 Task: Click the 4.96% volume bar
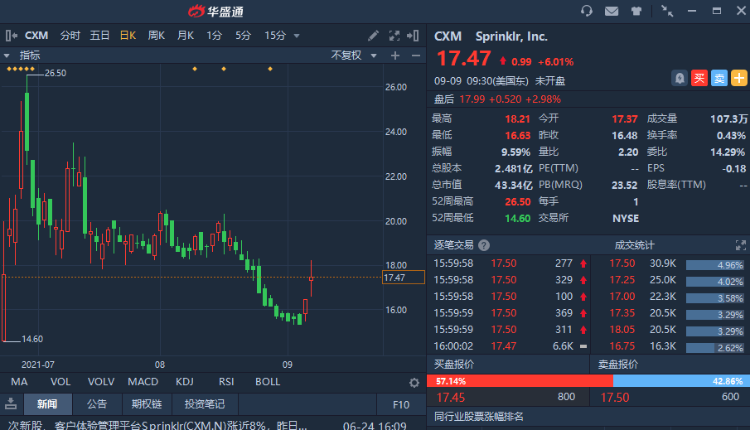715,265
